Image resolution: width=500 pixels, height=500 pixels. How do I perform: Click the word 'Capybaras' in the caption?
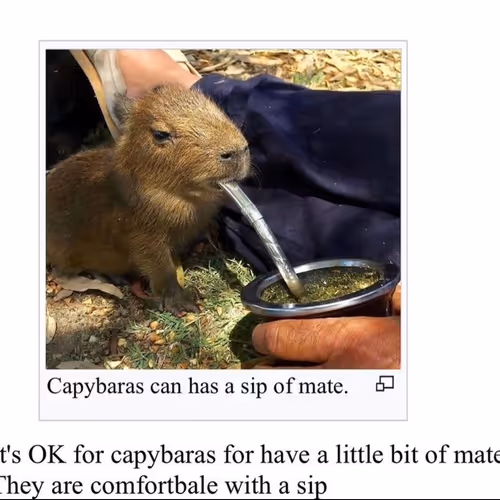(x=95, y=387)
